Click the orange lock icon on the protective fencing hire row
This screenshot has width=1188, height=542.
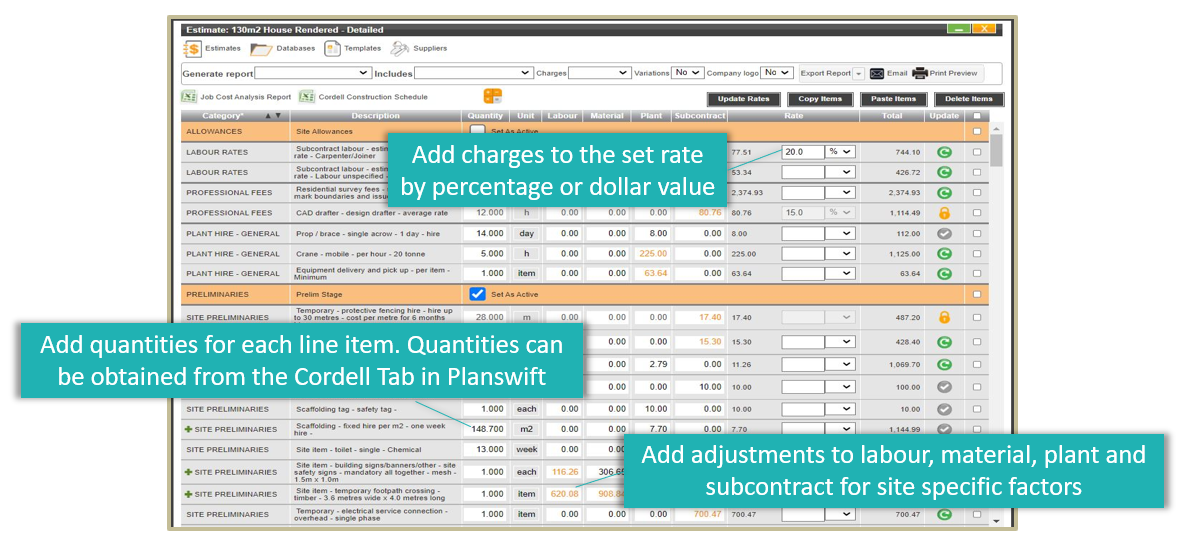[x=943, y=318]
